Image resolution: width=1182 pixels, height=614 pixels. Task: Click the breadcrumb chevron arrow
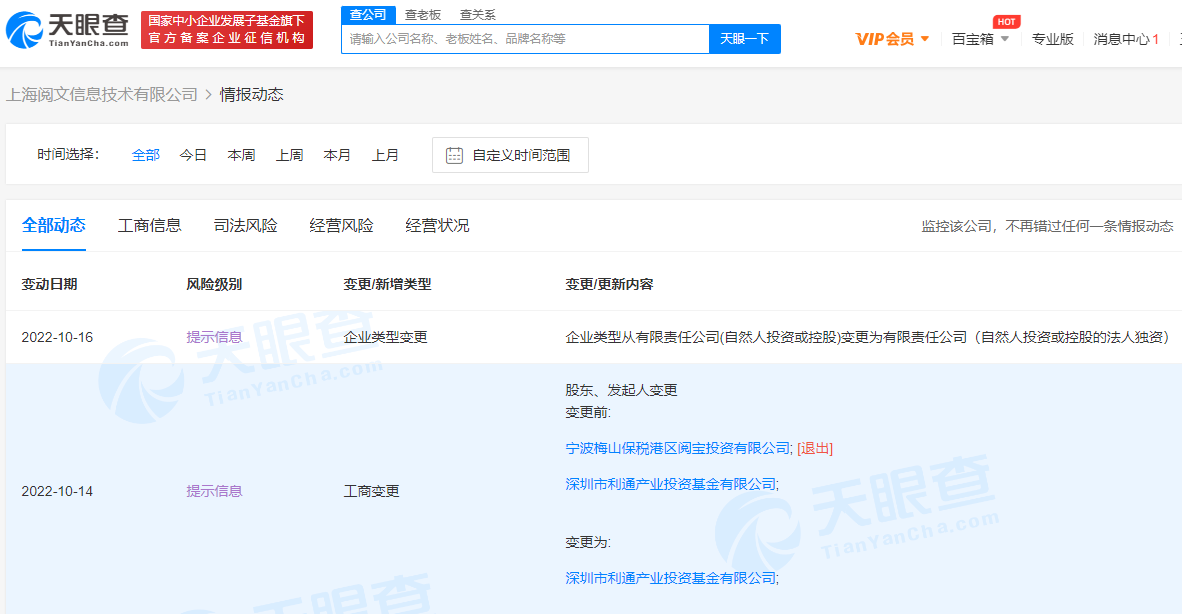click(208, 95)
